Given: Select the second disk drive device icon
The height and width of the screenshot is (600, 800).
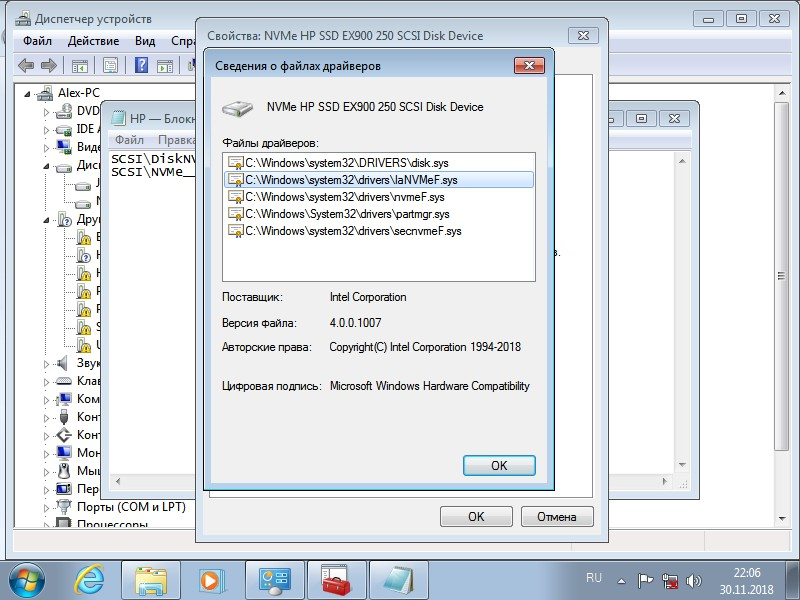Looking at the screenshot, I should [x=83, y=204].
